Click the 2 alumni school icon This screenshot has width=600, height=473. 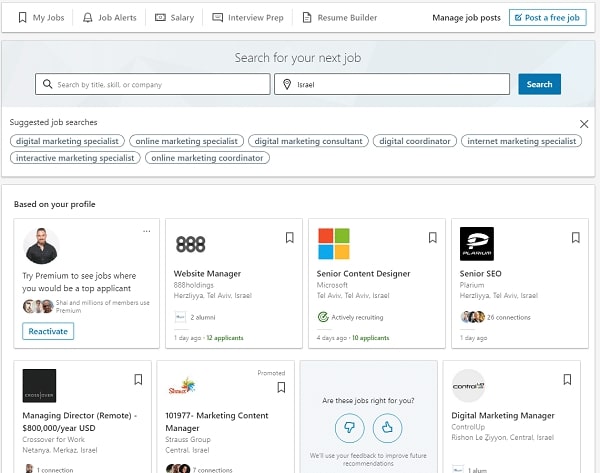click(180, 317)
